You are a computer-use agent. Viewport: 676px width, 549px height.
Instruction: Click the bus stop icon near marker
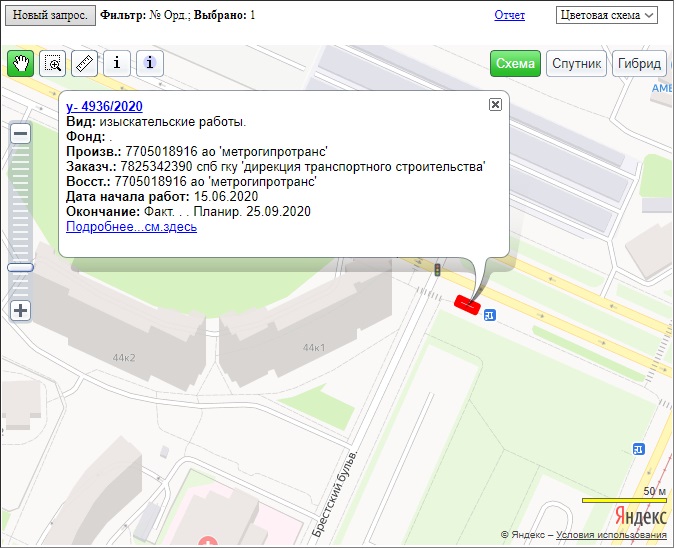tap(489, 315)
